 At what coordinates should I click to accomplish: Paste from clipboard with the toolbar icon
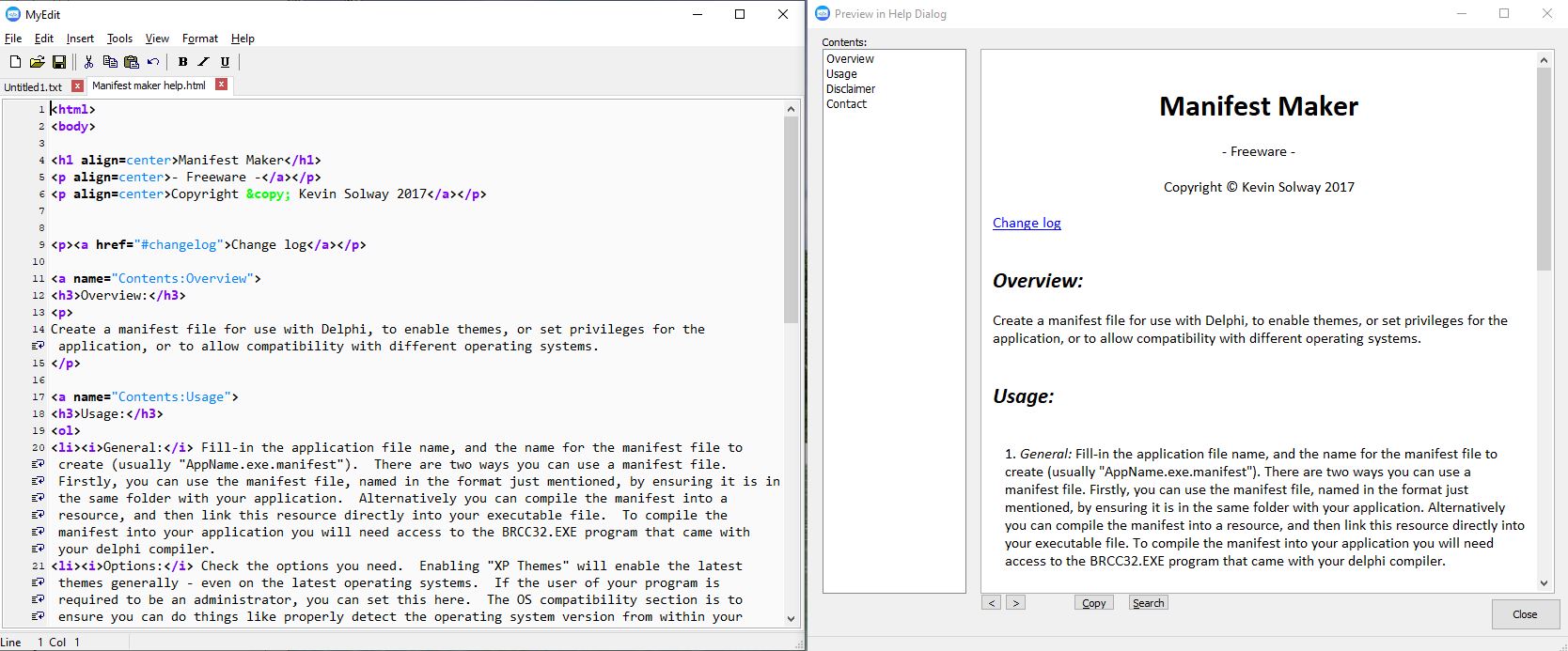[x=132, y=62]
